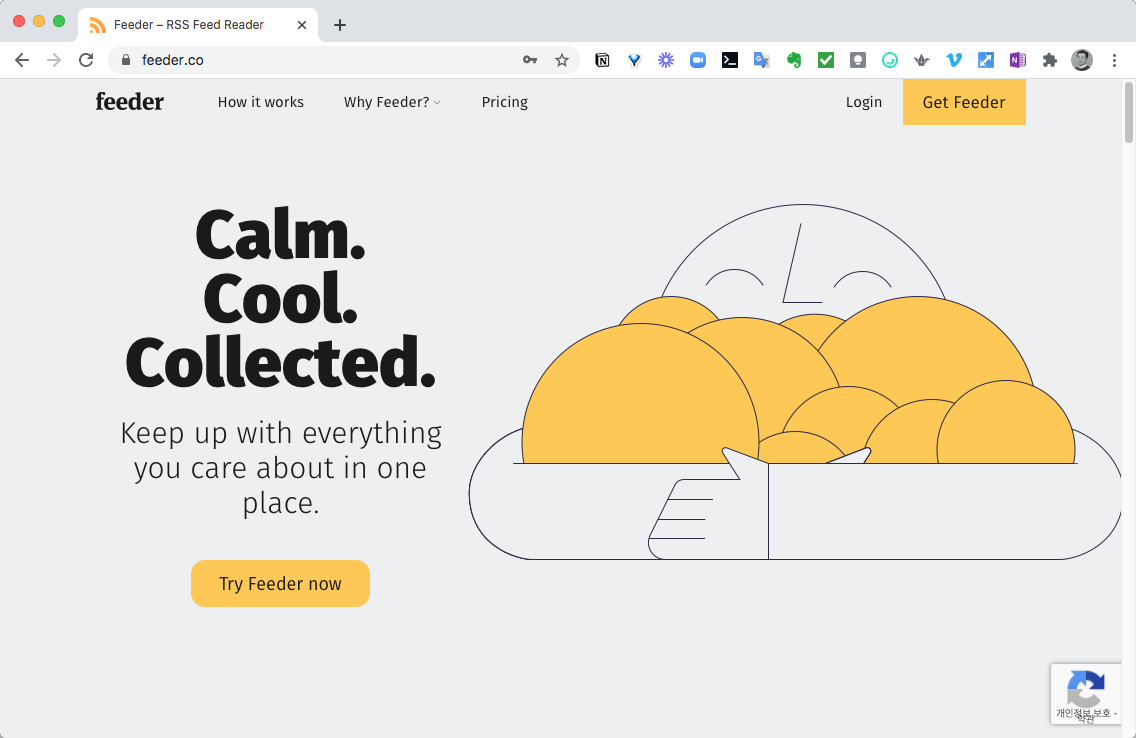Screen dimensions: 1136x738
Task: Click the origami crane extension icon
Action: point(922,60)
